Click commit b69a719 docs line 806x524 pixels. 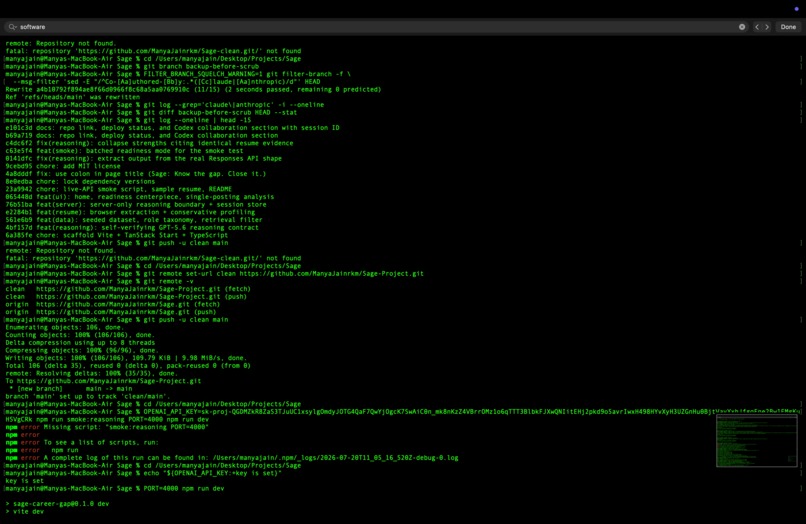click(141, 136)
